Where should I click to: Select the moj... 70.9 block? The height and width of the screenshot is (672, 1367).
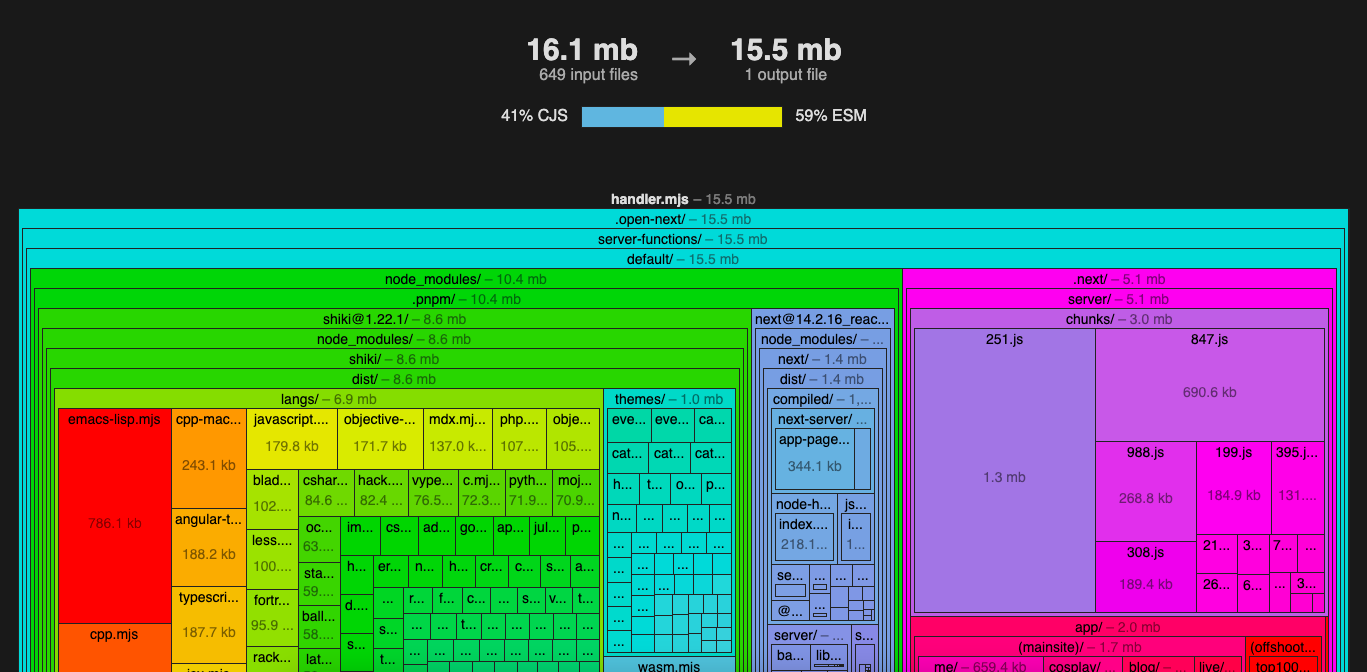pos(575,493)
